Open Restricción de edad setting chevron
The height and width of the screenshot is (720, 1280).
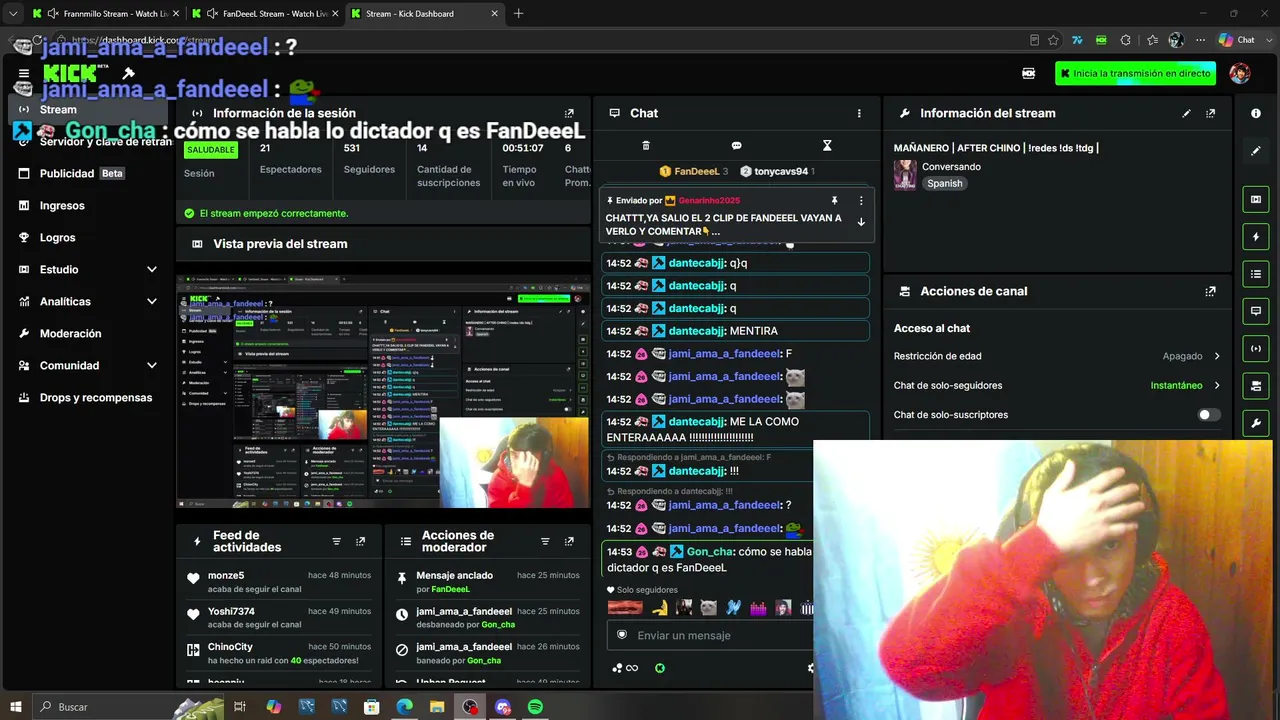(x=1217, y=356)
